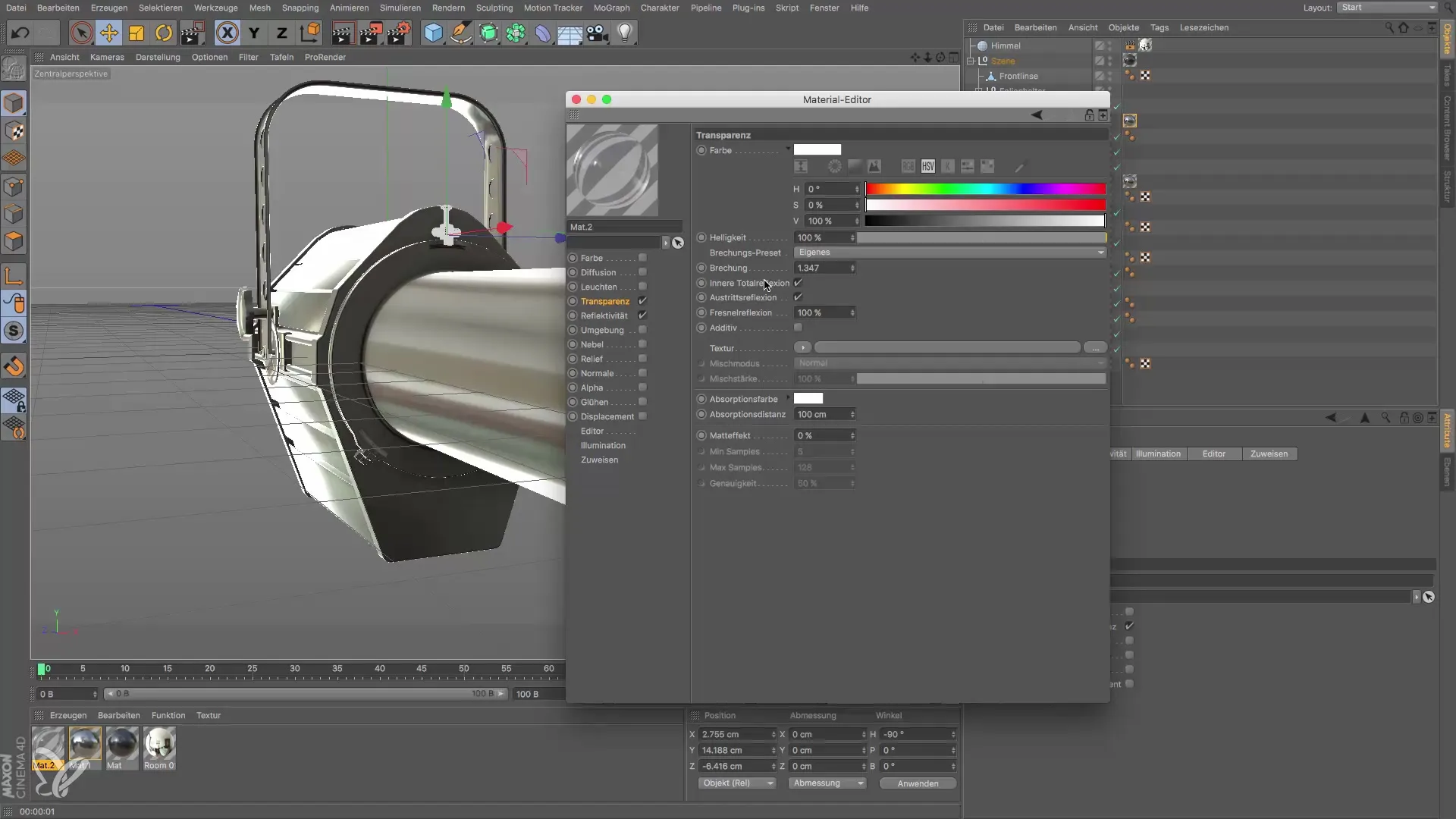The height and width of the screenshot is (819, 1456).
Task: Click the Textur browse '...' button
Action: (1095, 347)
